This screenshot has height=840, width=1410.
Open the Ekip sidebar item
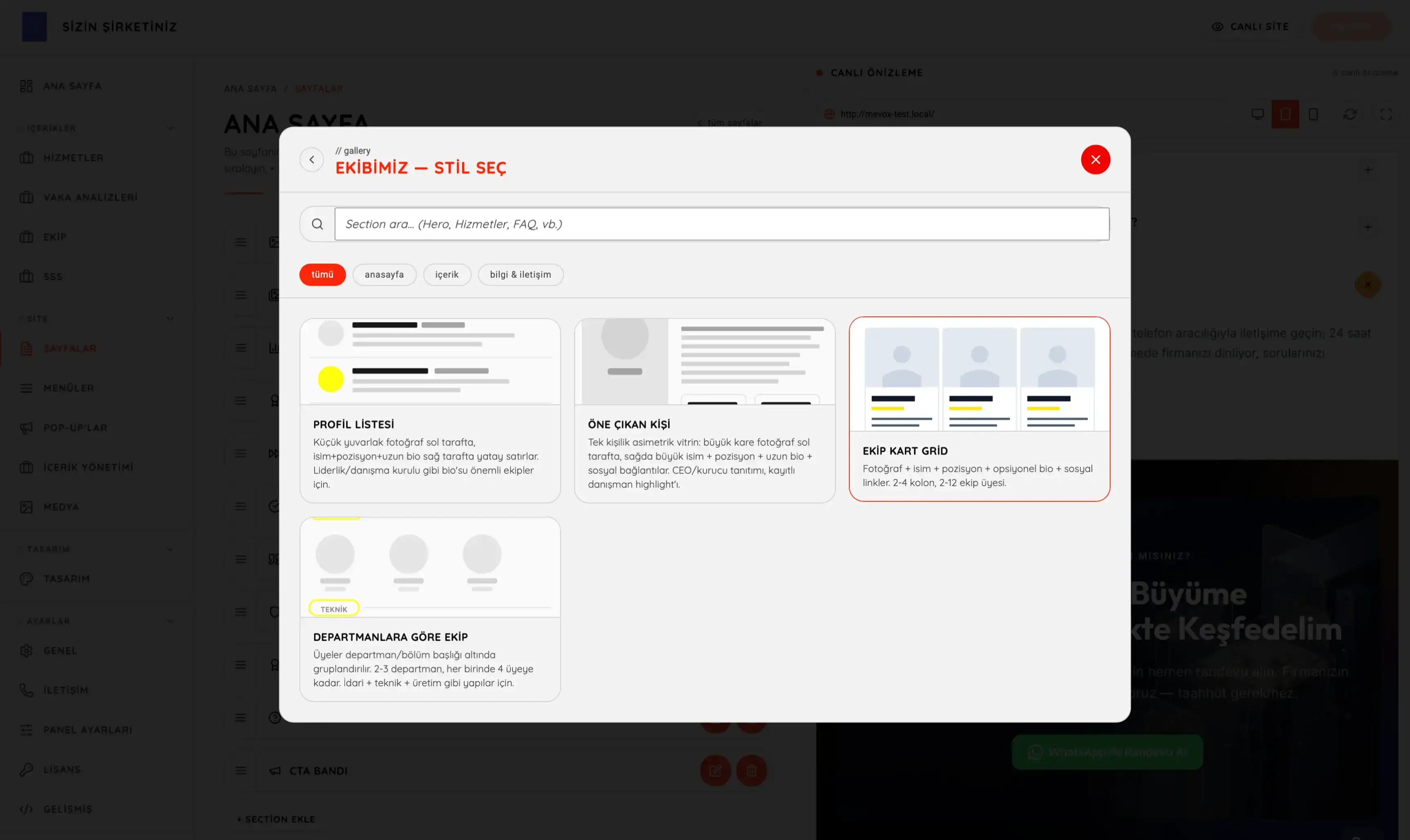pyautogui.click(x=54, y=237)
